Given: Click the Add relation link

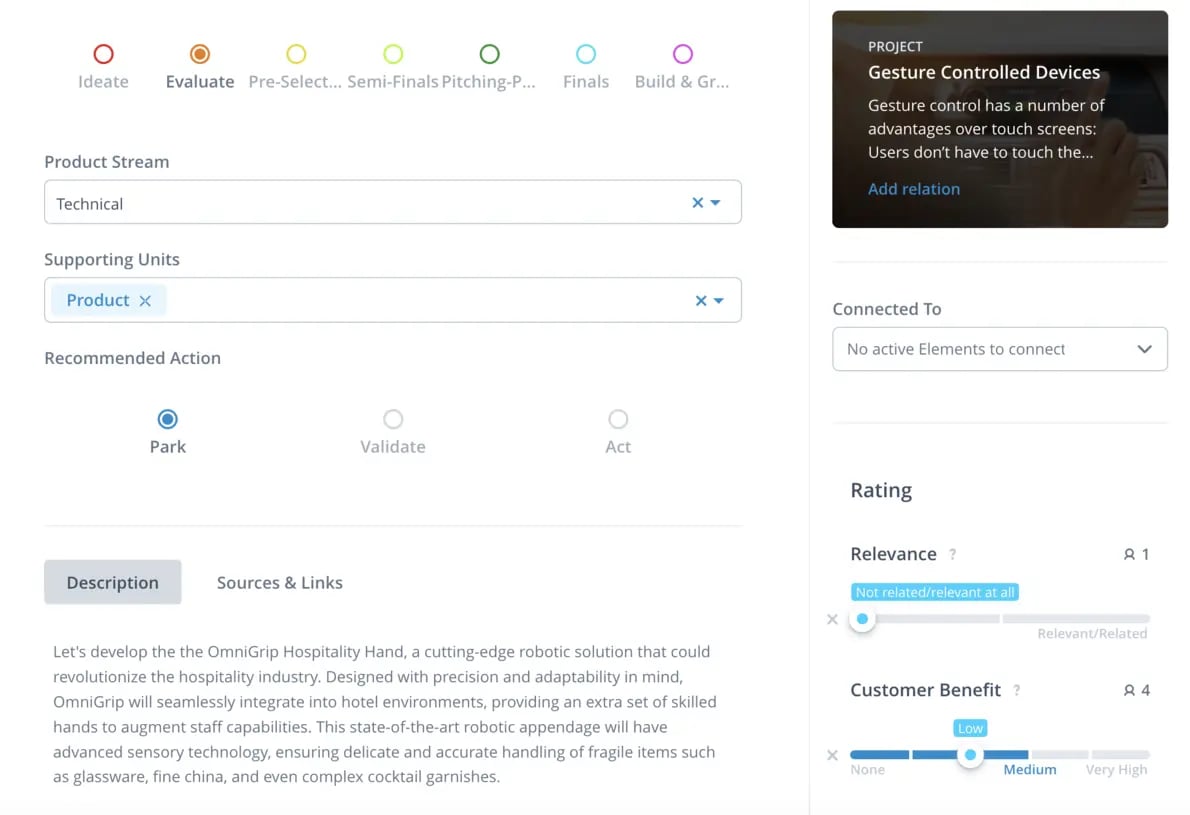Looking at the screenshot, I should [913, 189].
